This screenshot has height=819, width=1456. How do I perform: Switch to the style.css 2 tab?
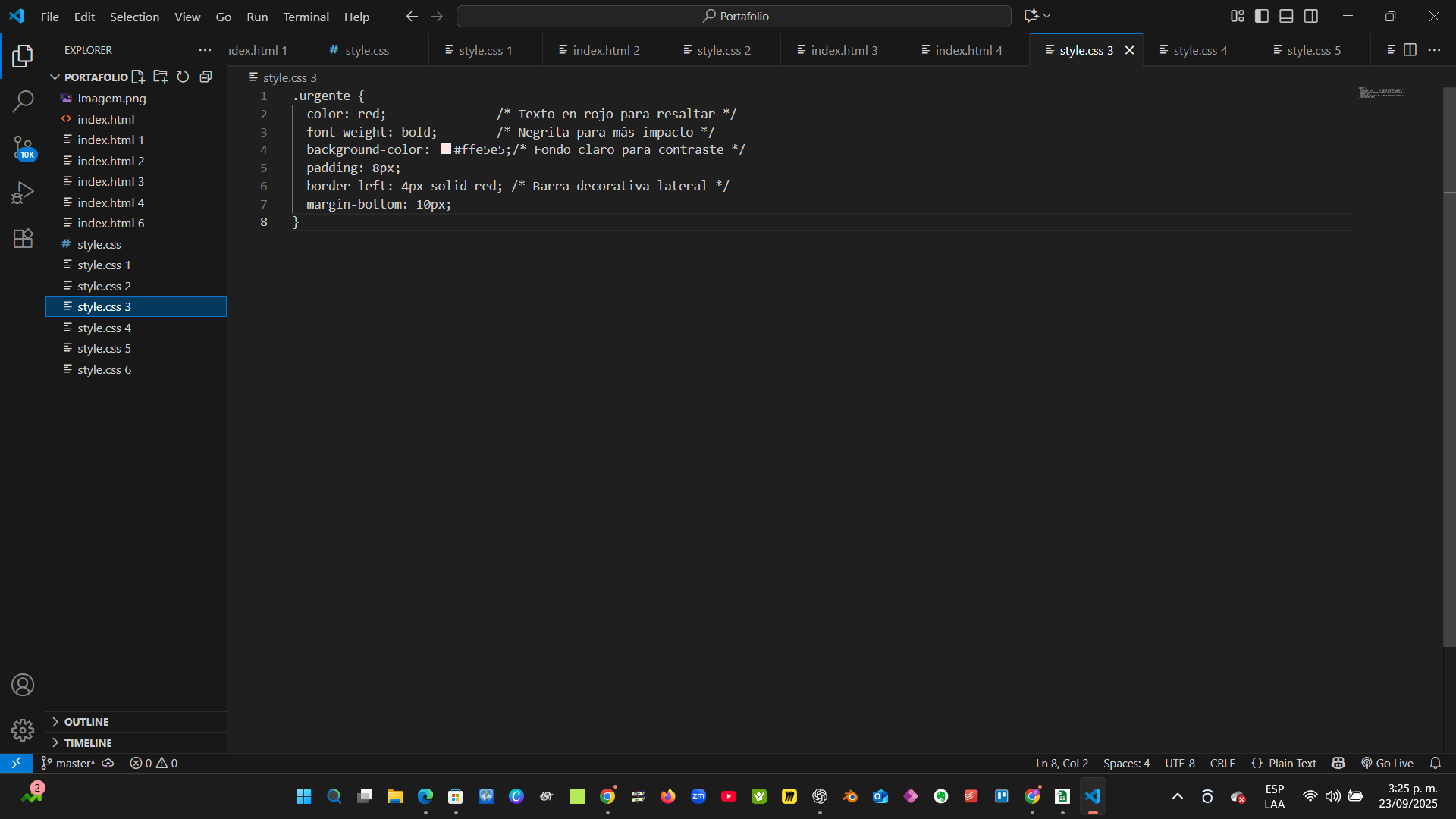723,50
